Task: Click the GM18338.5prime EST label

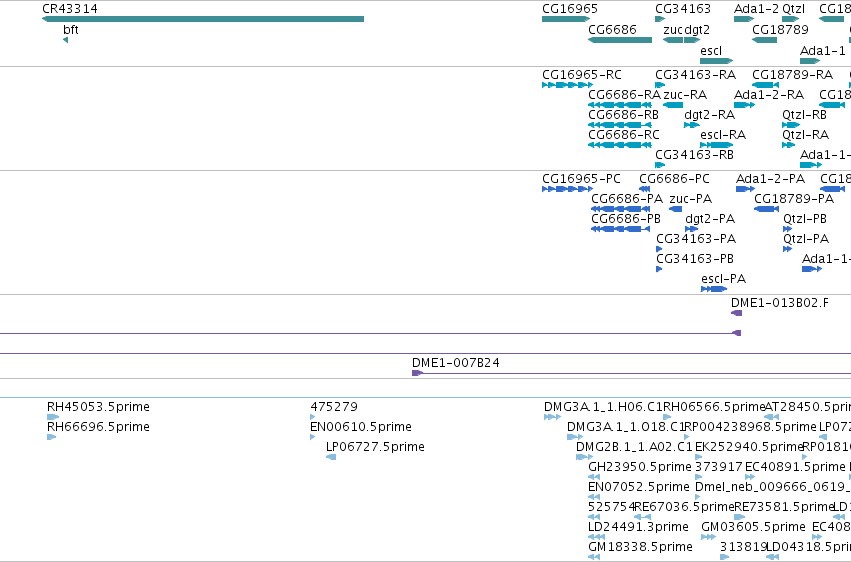Action: (x=640, y=547)
